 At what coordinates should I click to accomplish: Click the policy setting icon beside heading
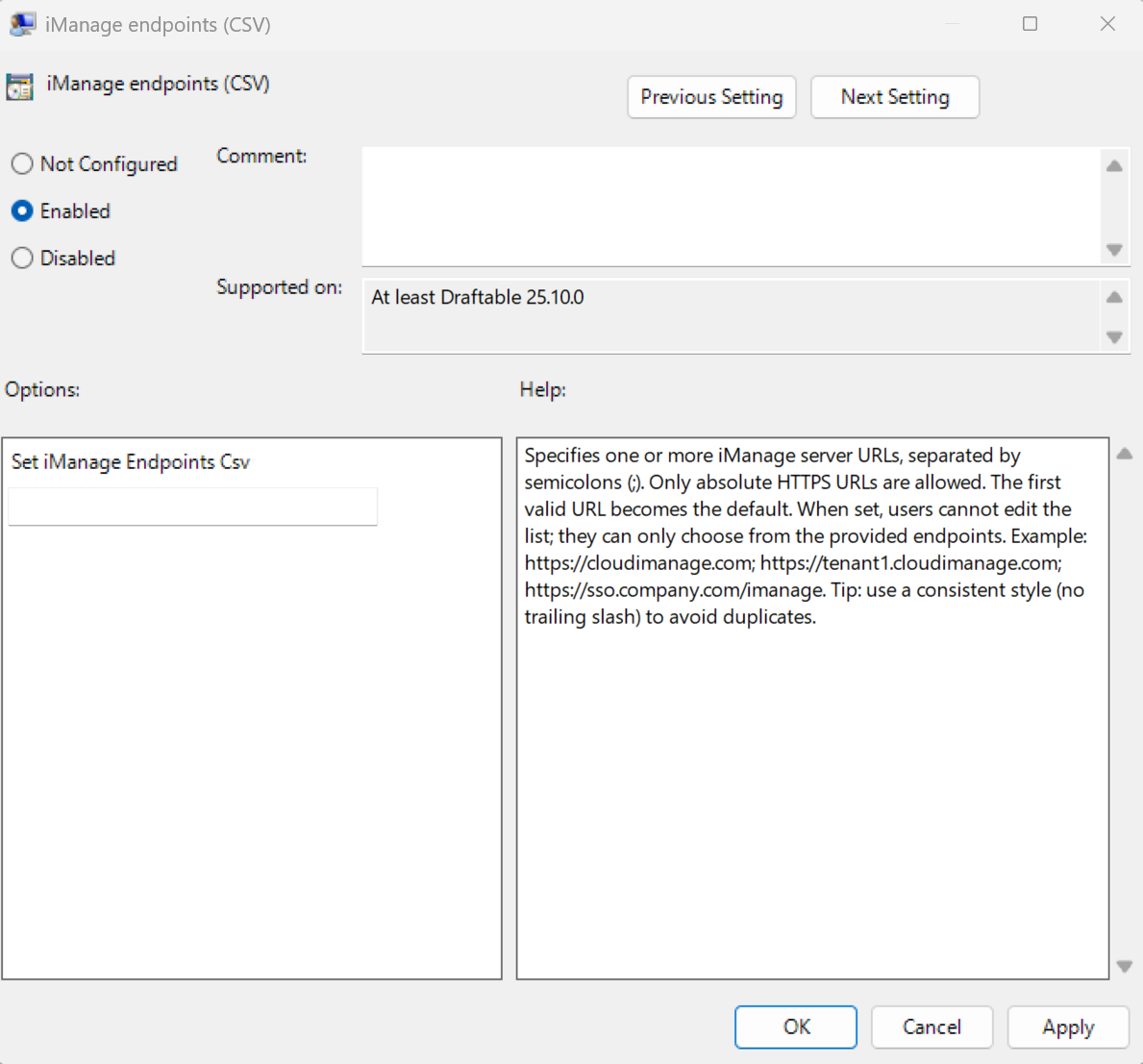tap(19, 87)
